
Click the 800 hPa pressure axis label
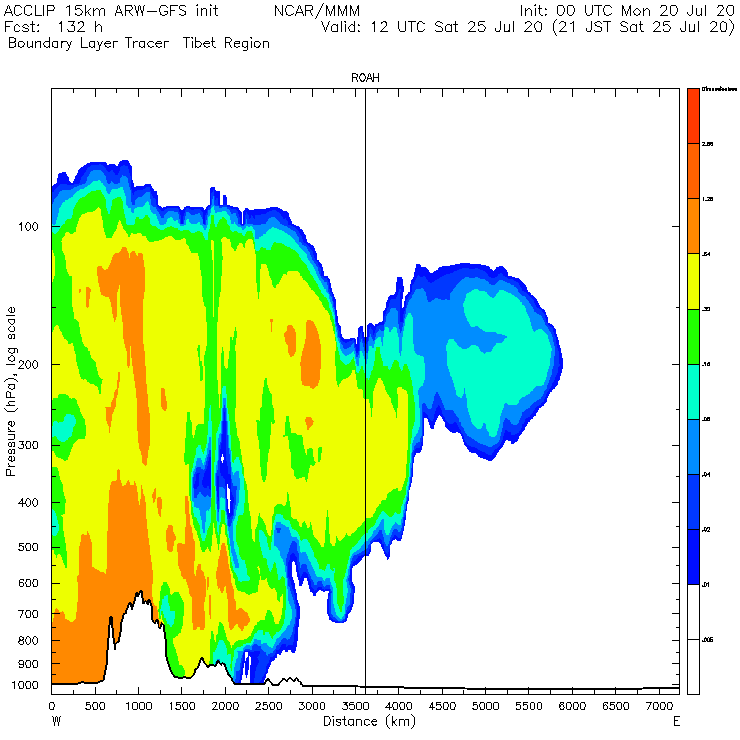[28, 640]
